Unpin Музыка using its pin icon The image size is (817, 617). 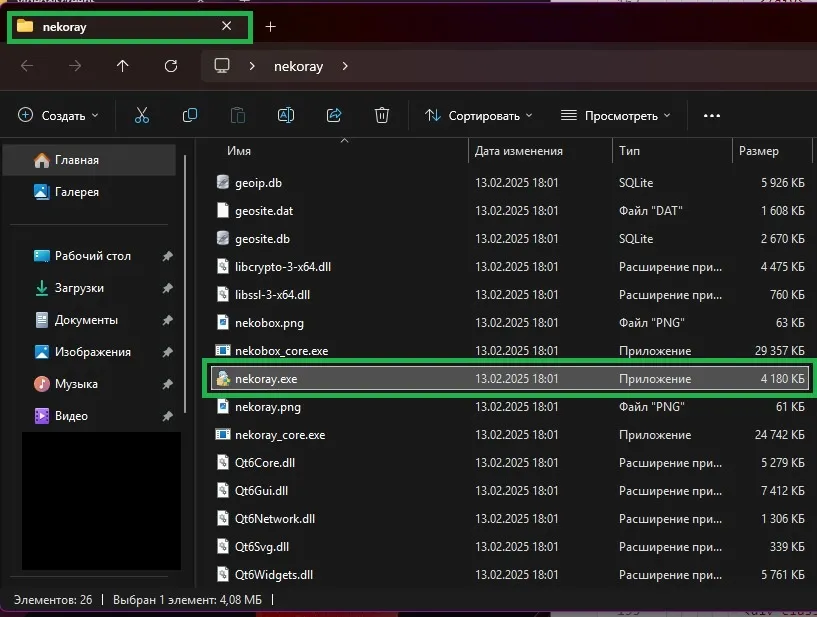pyautogui.click(x=167, y=384)
